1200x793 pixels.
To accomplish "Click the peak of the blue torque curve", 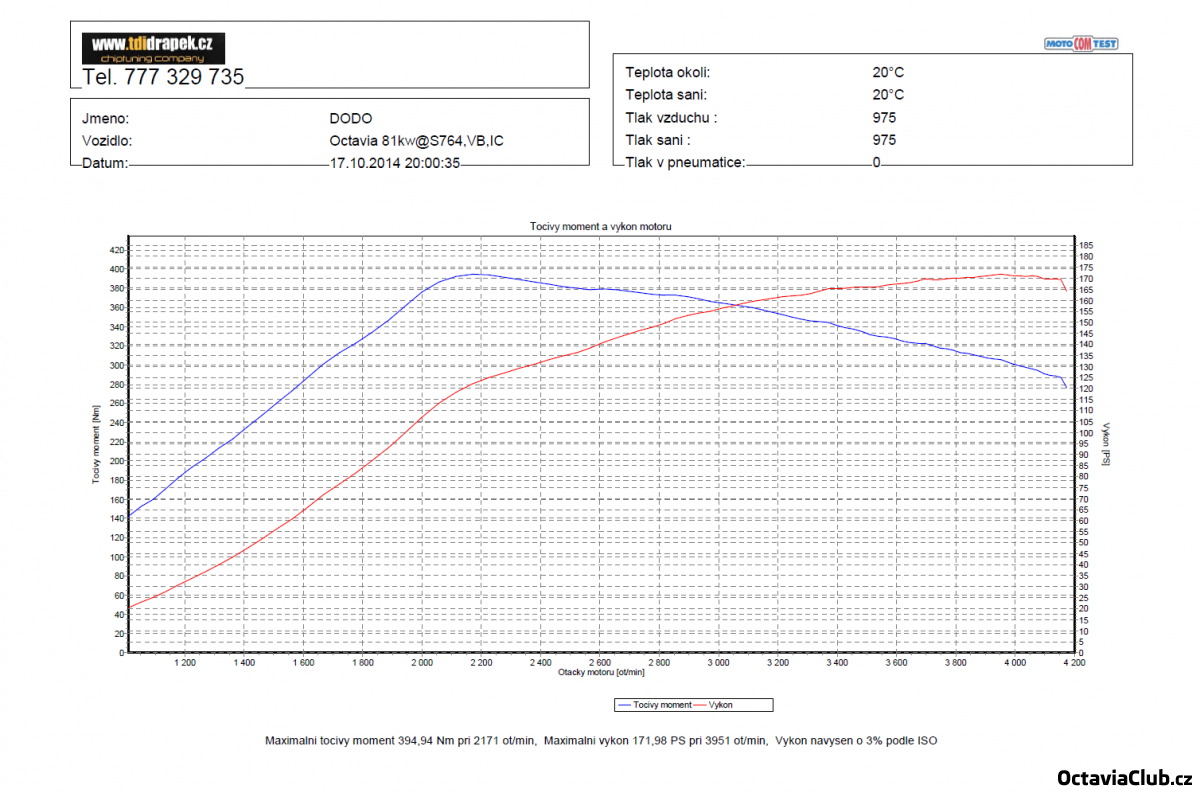I will point(478,274).
